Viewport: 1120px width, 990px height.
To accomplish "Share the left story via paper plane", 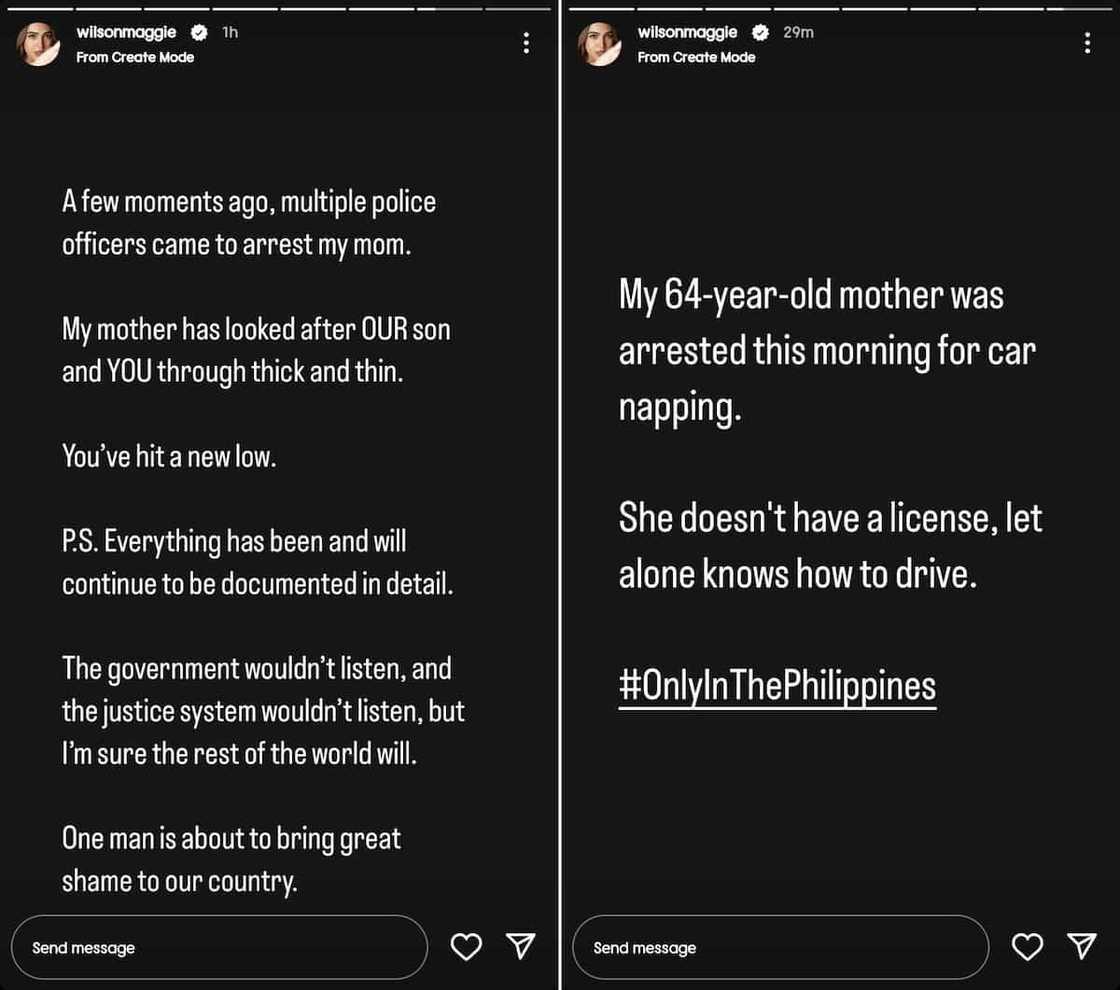I will point(521,946).
